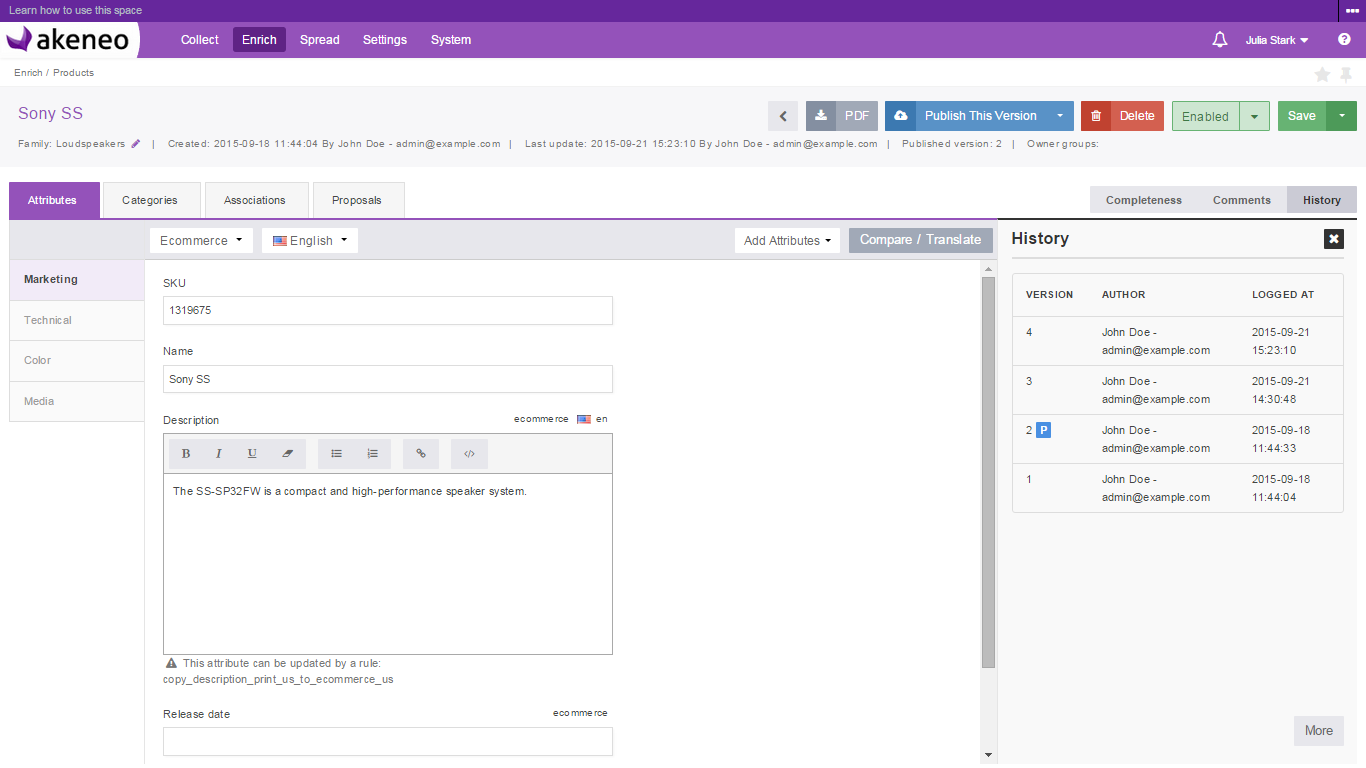Select the Color attribute group
1366x768 pixels.
77,361
